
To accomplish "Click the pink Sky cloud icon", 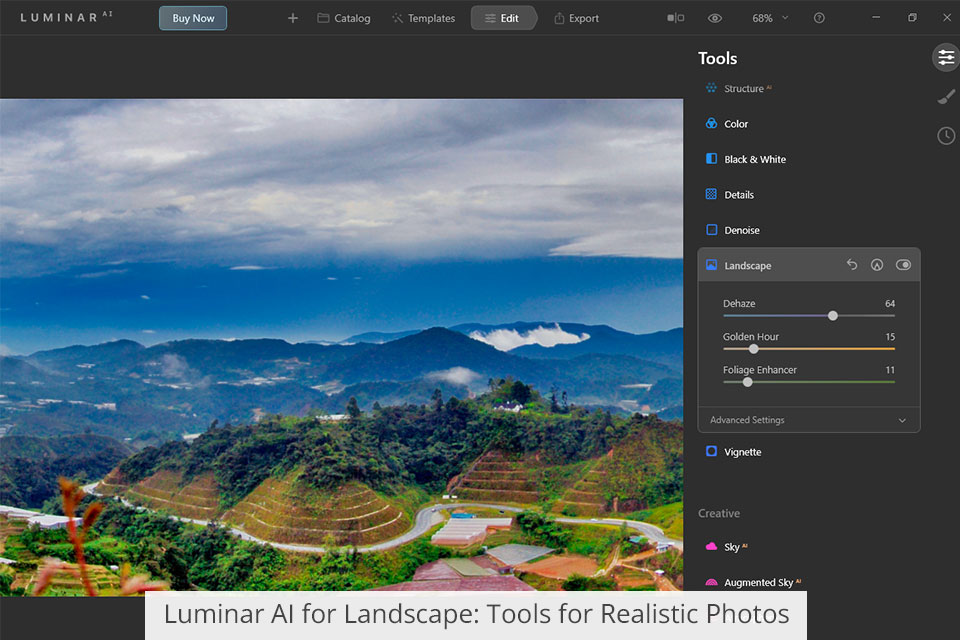I will coord(711,546).
